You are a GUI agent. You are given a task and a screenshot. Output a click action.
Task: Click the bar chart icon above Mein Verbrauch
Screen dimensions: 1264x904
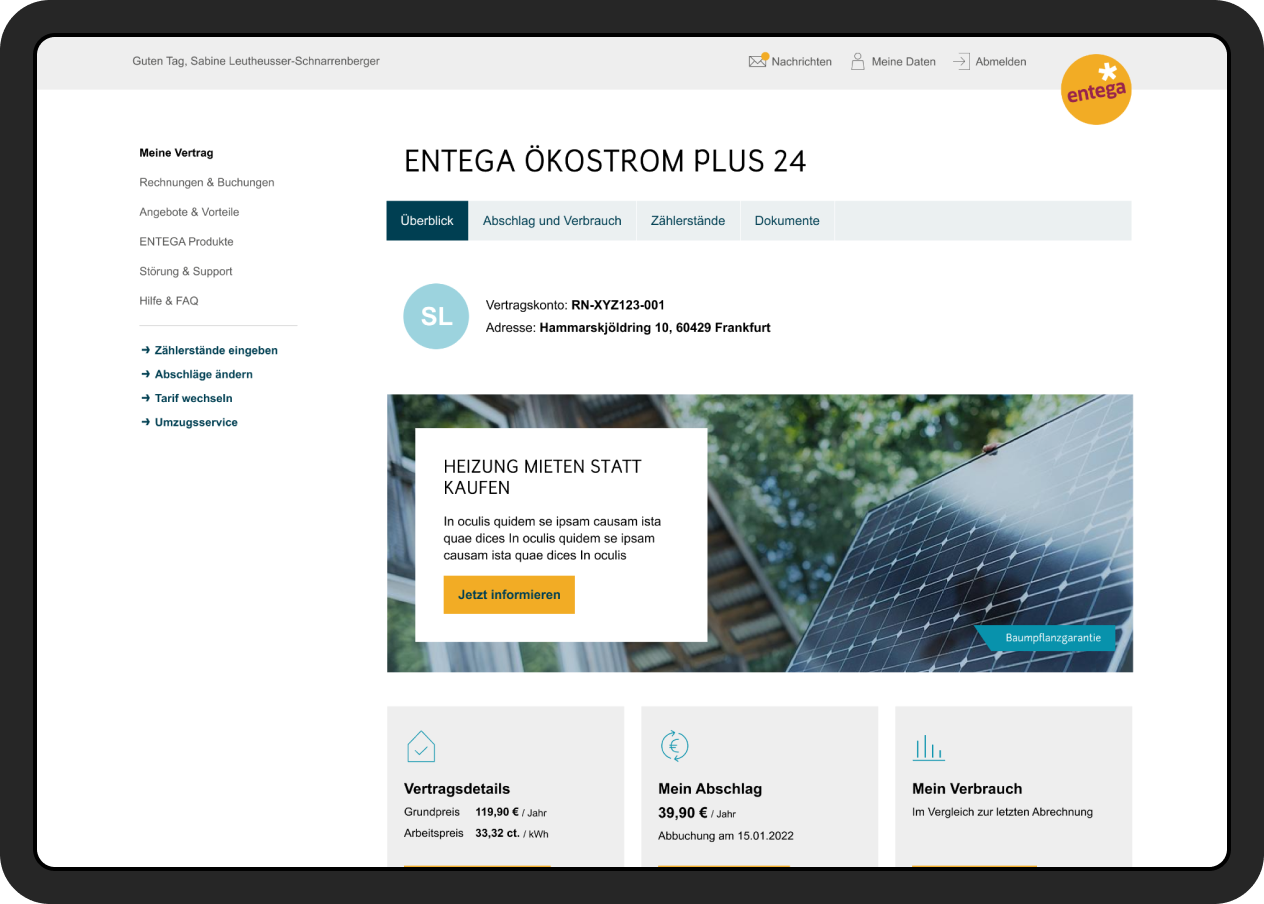pyautogui.click(x=928, y=746)
